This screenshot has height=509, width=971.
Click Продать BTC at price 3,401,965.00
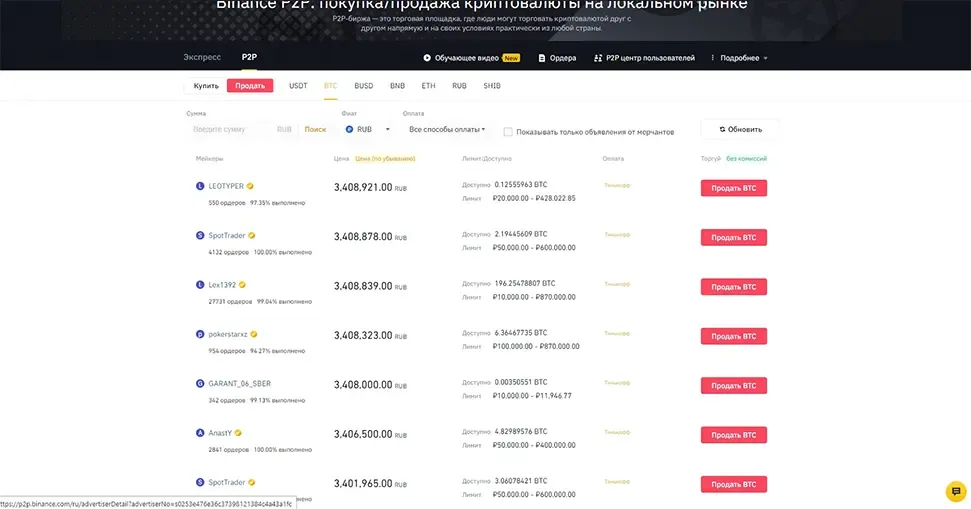[734, 484]
